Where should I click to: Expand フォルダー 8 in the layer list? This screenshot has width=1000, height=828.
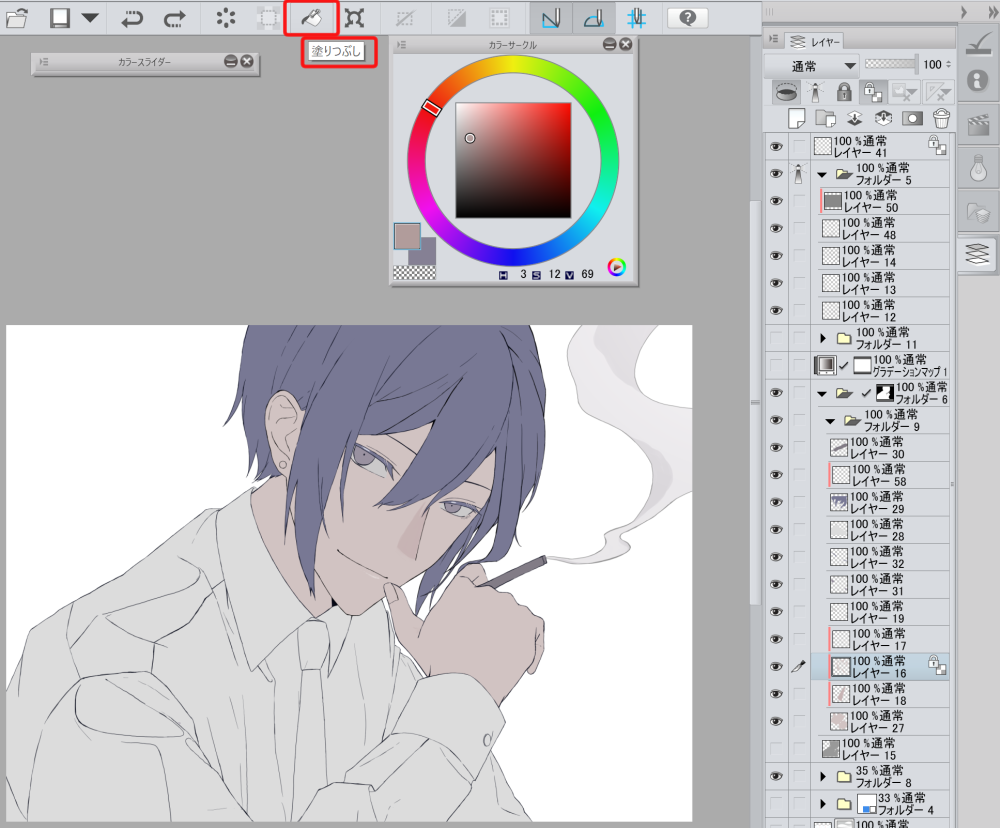pos(823,777)
